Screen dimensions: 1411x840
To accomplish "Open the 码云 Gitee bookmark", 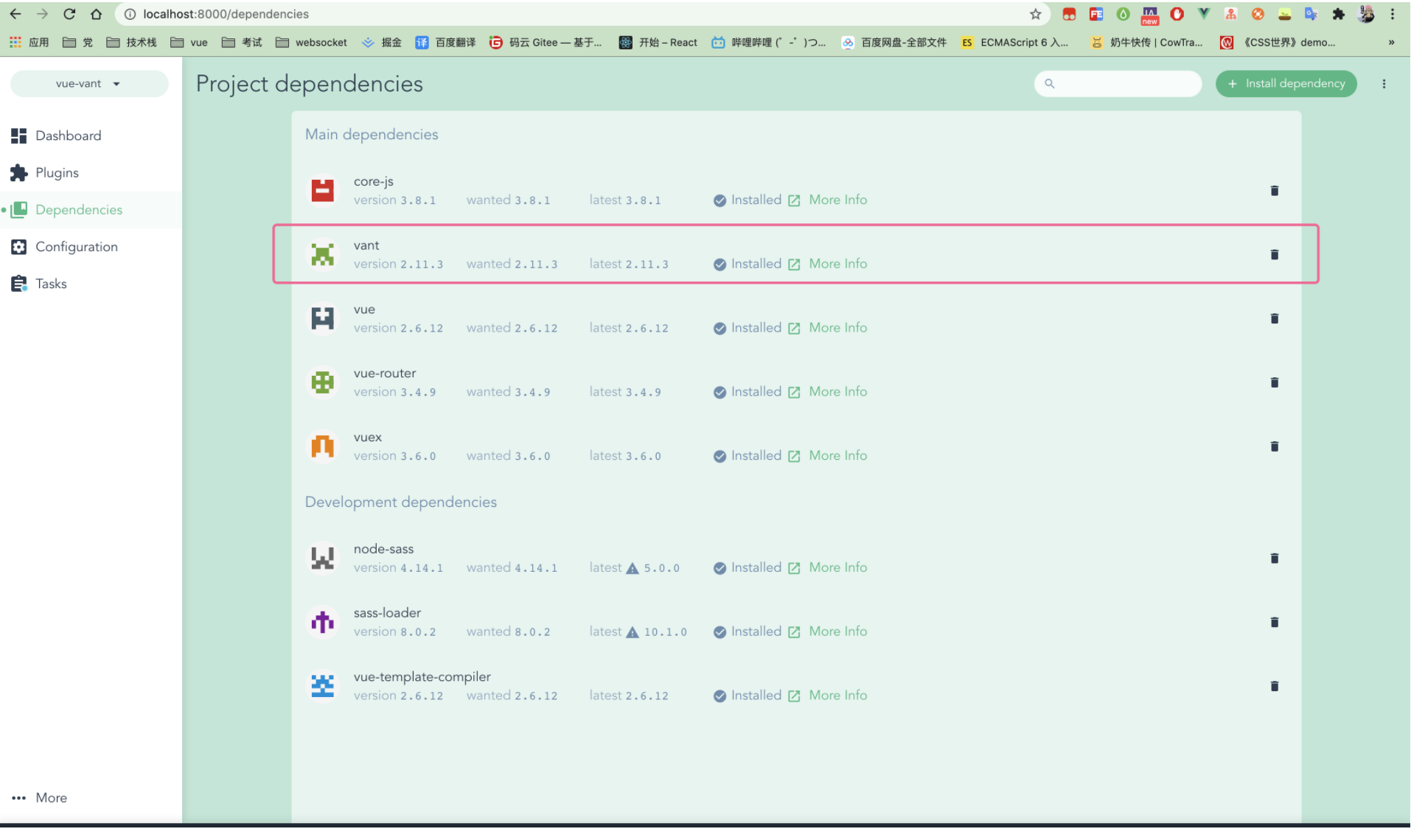I will coord(546,43).
